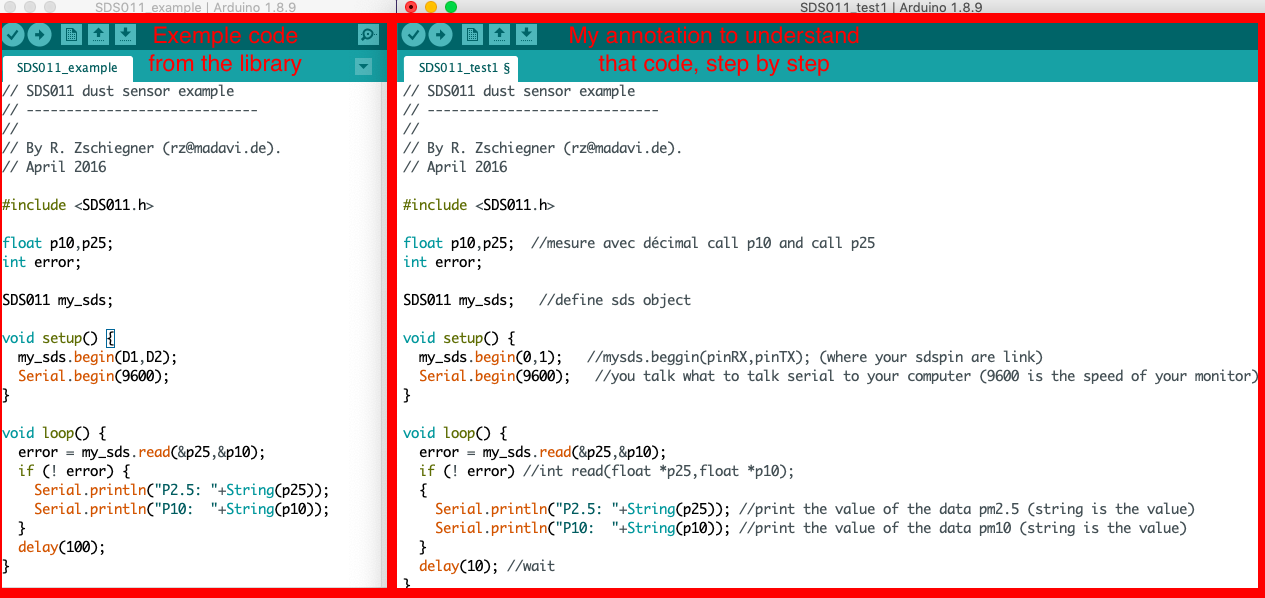Click '#include <SDS011.h>' line in SDS011_example
The image size is (1265, 598).
click(x=78, y=205)
